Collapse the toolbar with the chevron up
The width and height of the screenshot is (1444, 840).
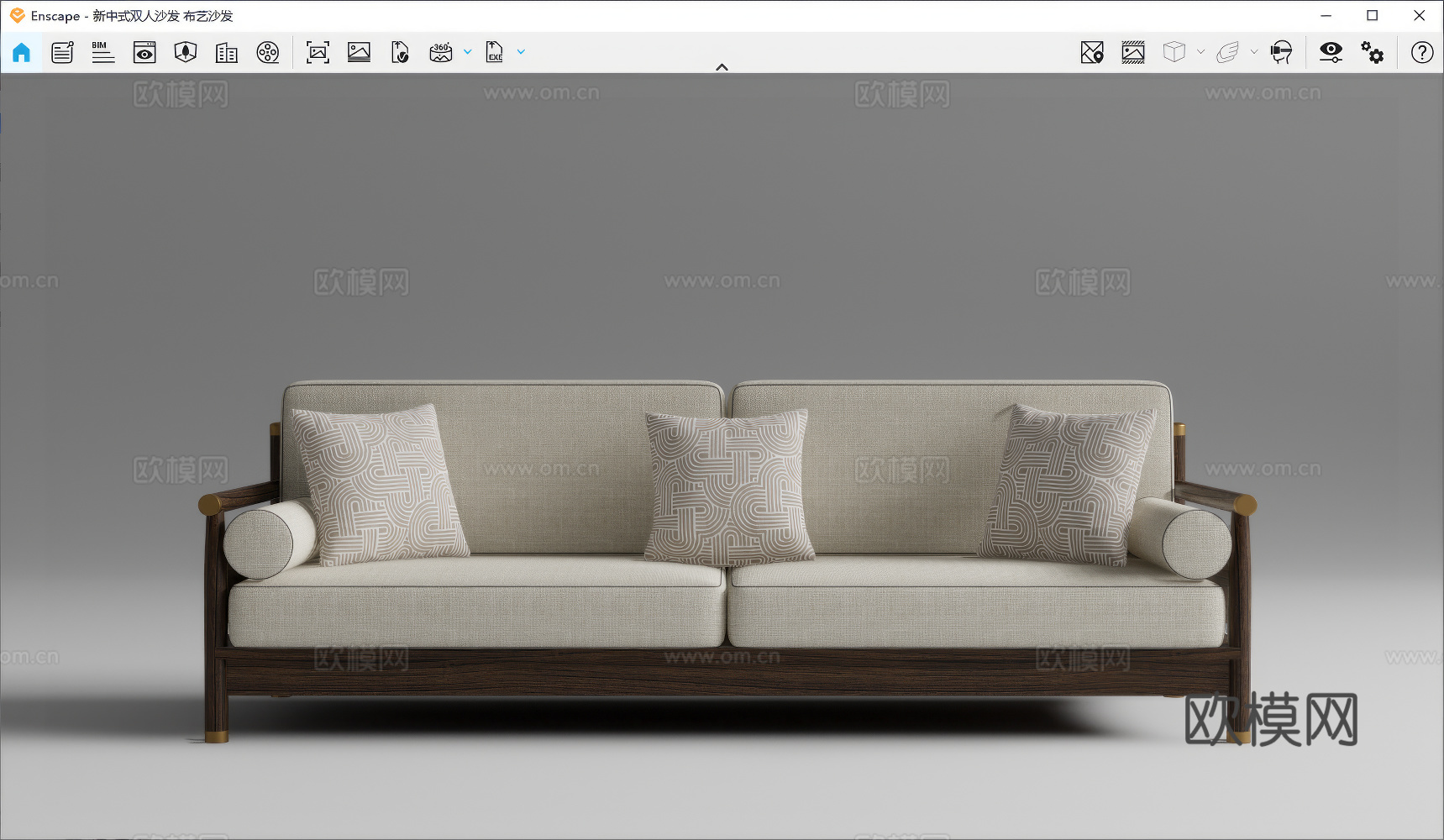[x=722, y=67]
